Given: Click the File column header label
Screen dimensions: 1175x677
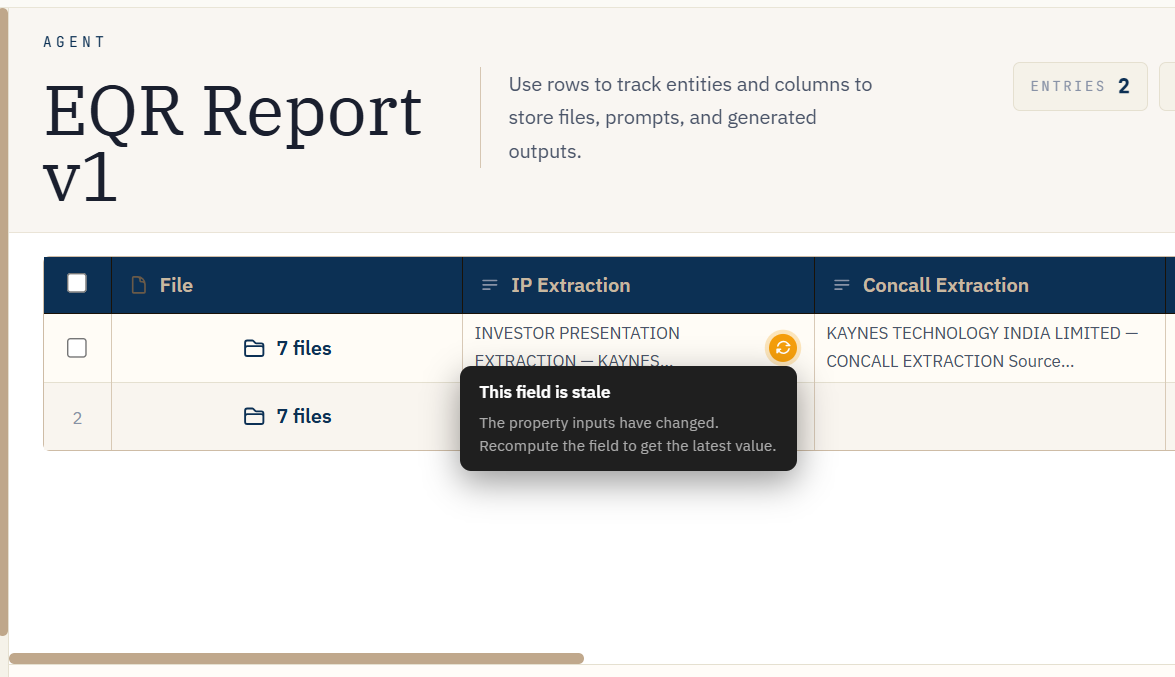Looking at the screenshot, I should (176, 285).
